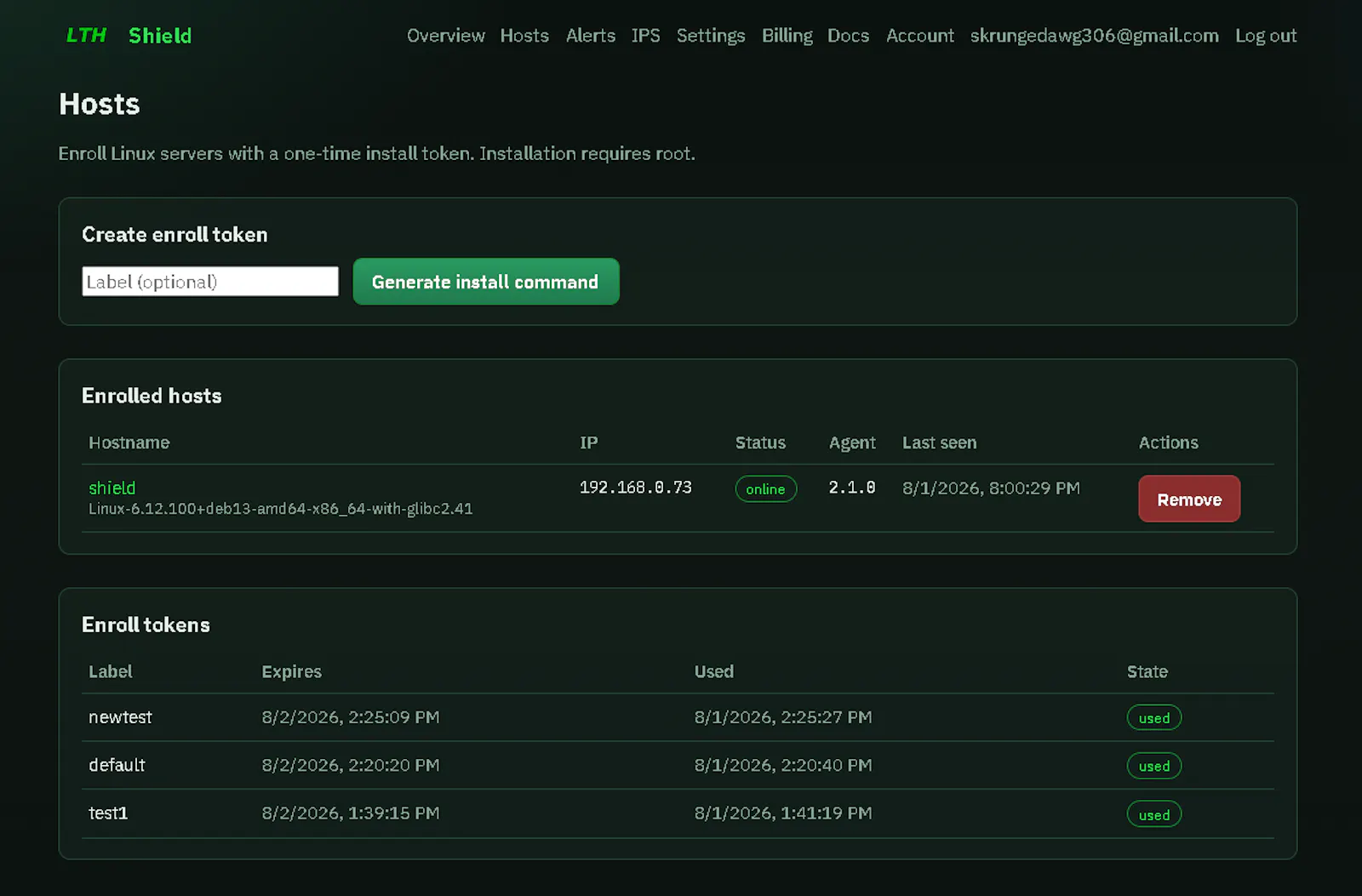Click the skrungedawg306@gmail.com account email

pos(1095,36)
